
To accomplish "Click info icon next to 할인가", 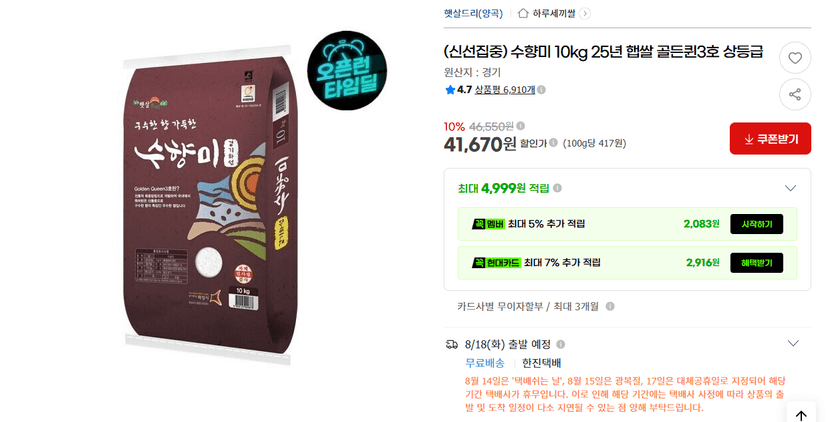I will click(553, 143).
